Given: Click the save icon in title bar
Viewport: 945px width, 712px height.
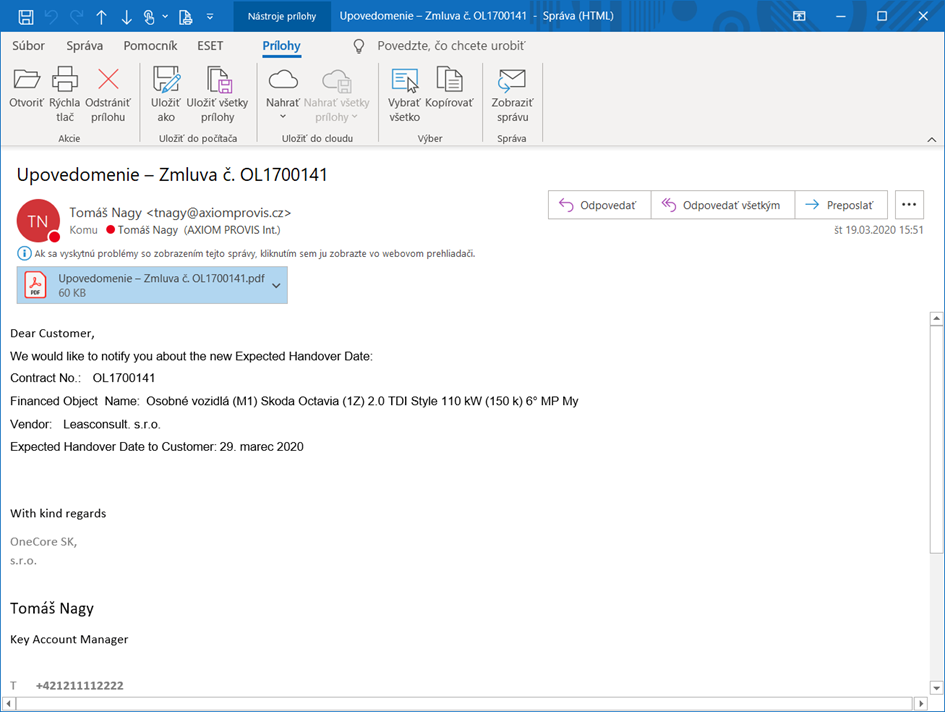Looking at the screenshot, I should coord(26,17).
